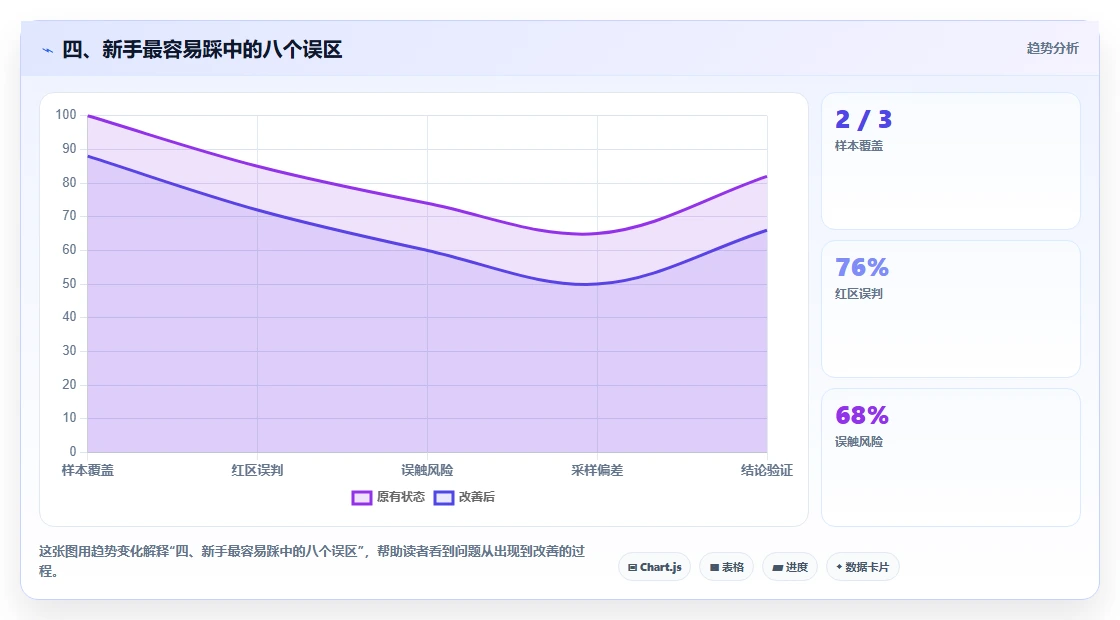Image resolution: width=1120 pixels, height=620 pixels.
Task: Click the 数据卡片 tag sparkle icon
Action: (x=839, y=567)
